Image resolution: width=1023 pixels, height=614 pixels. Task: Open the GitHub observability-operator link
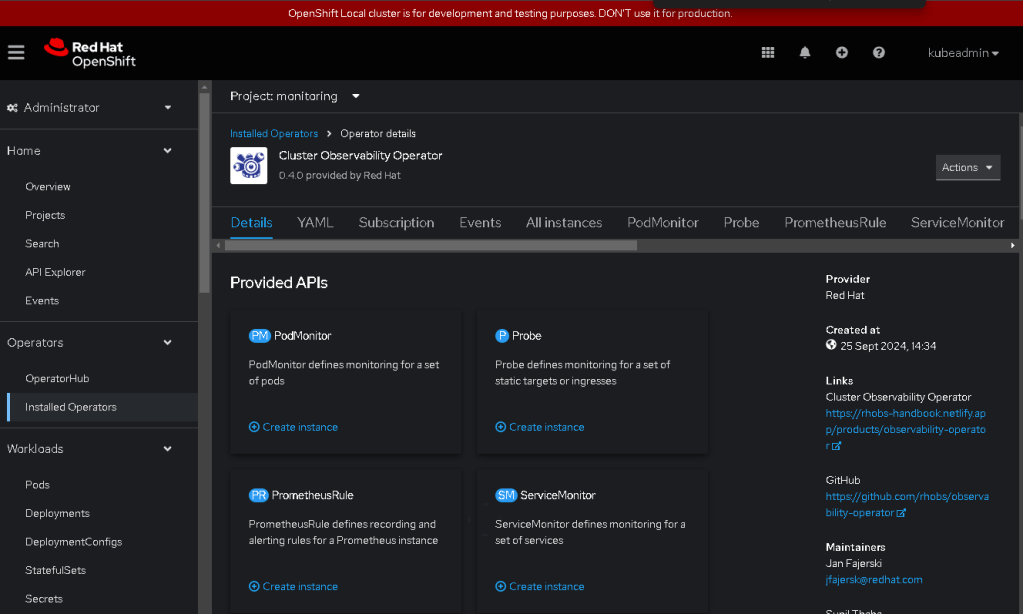click(x=907, y=504)
